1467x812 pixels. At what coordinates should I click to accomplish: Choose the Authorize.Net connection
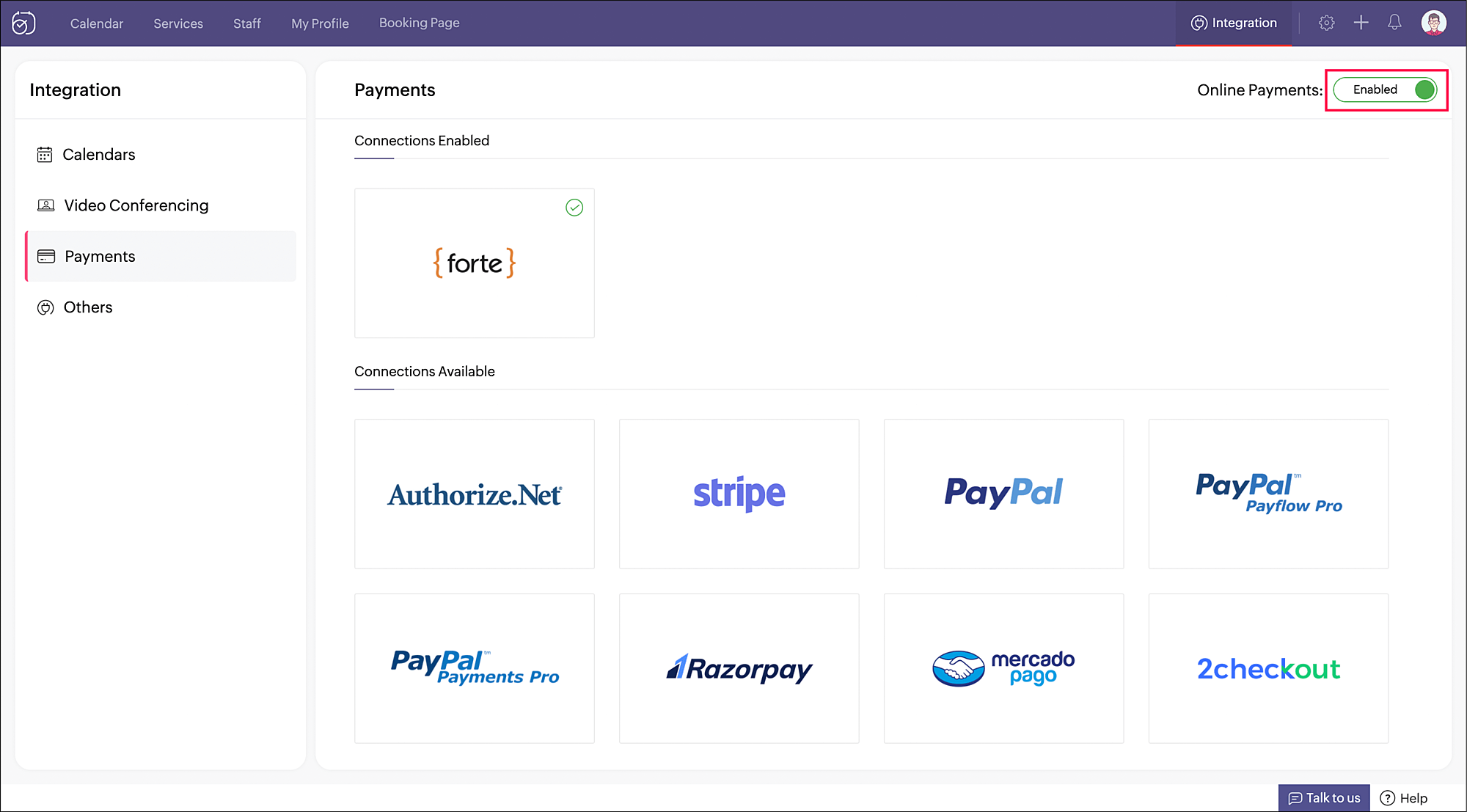tap(475, 494)
